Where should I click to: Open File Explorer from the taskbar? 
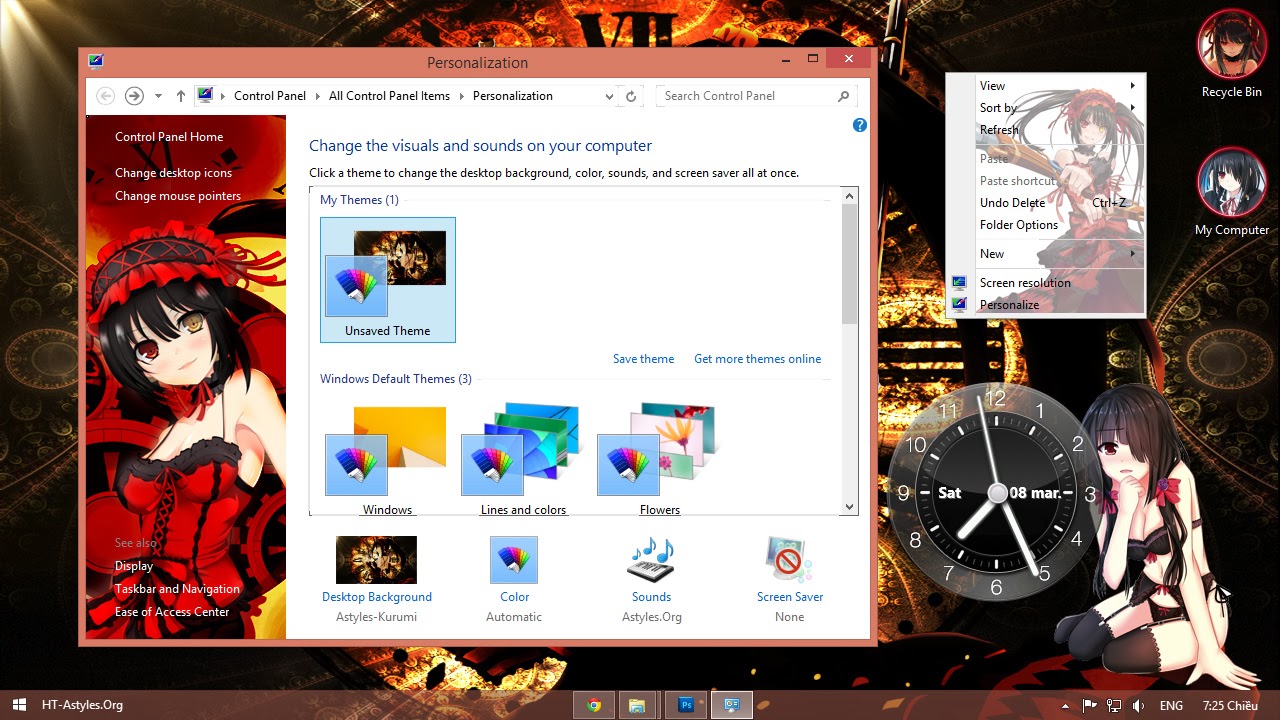[636, 705]
